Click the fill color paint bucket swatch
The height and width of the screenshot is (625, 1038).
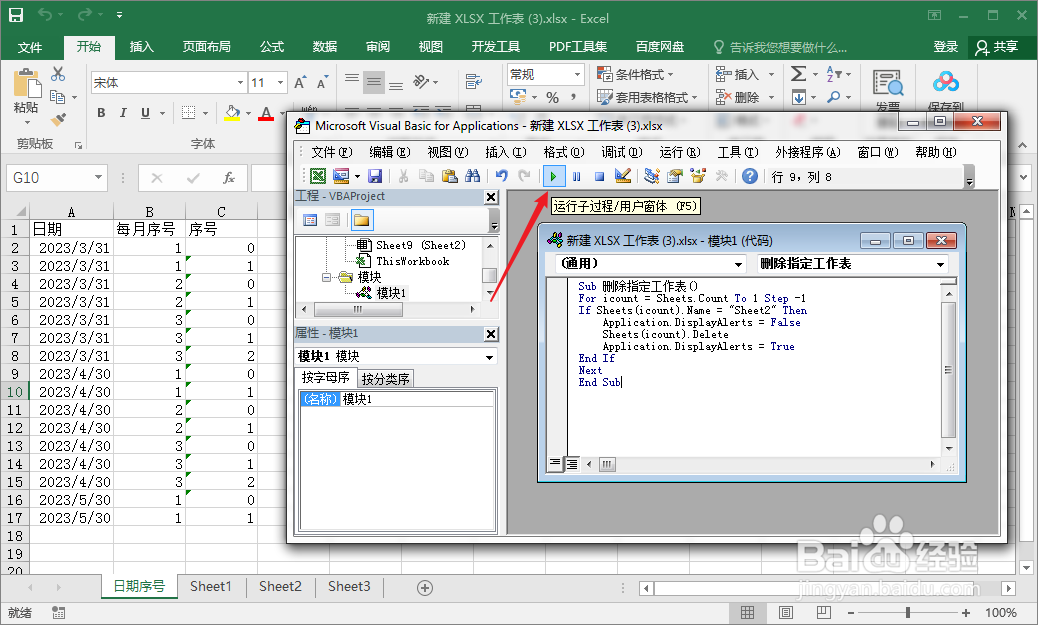point(232,113)
